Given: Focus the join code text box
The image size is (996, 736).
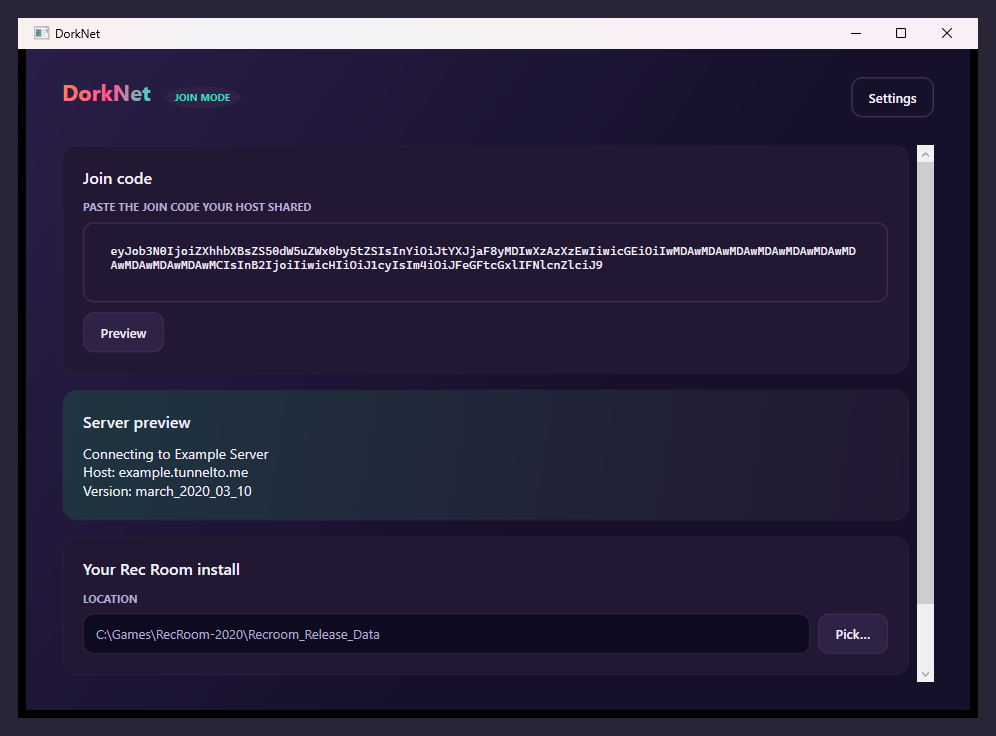Looking at the screenshot, I should tap(485, 262).
